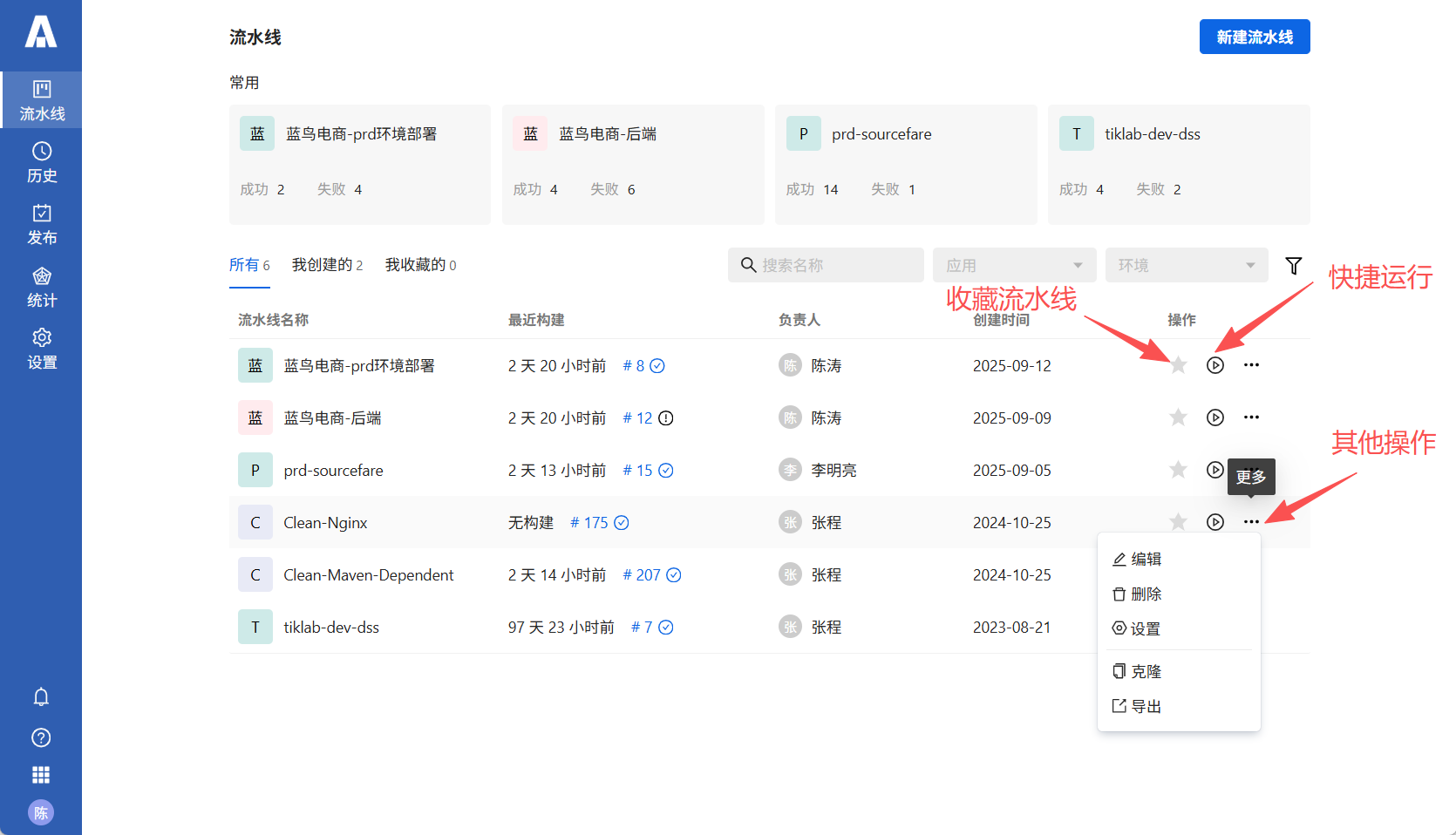
Task: Open the filter icon beside the 环境 dropdown
Action: point(1294,265)
